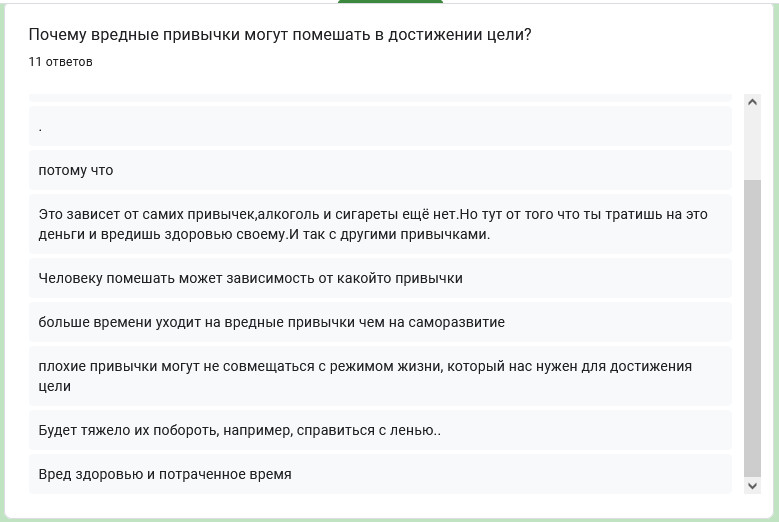This screenshot has height=522, width=779.
Task: Click empty area right of 'потому что'
Action: coord(422,170)
